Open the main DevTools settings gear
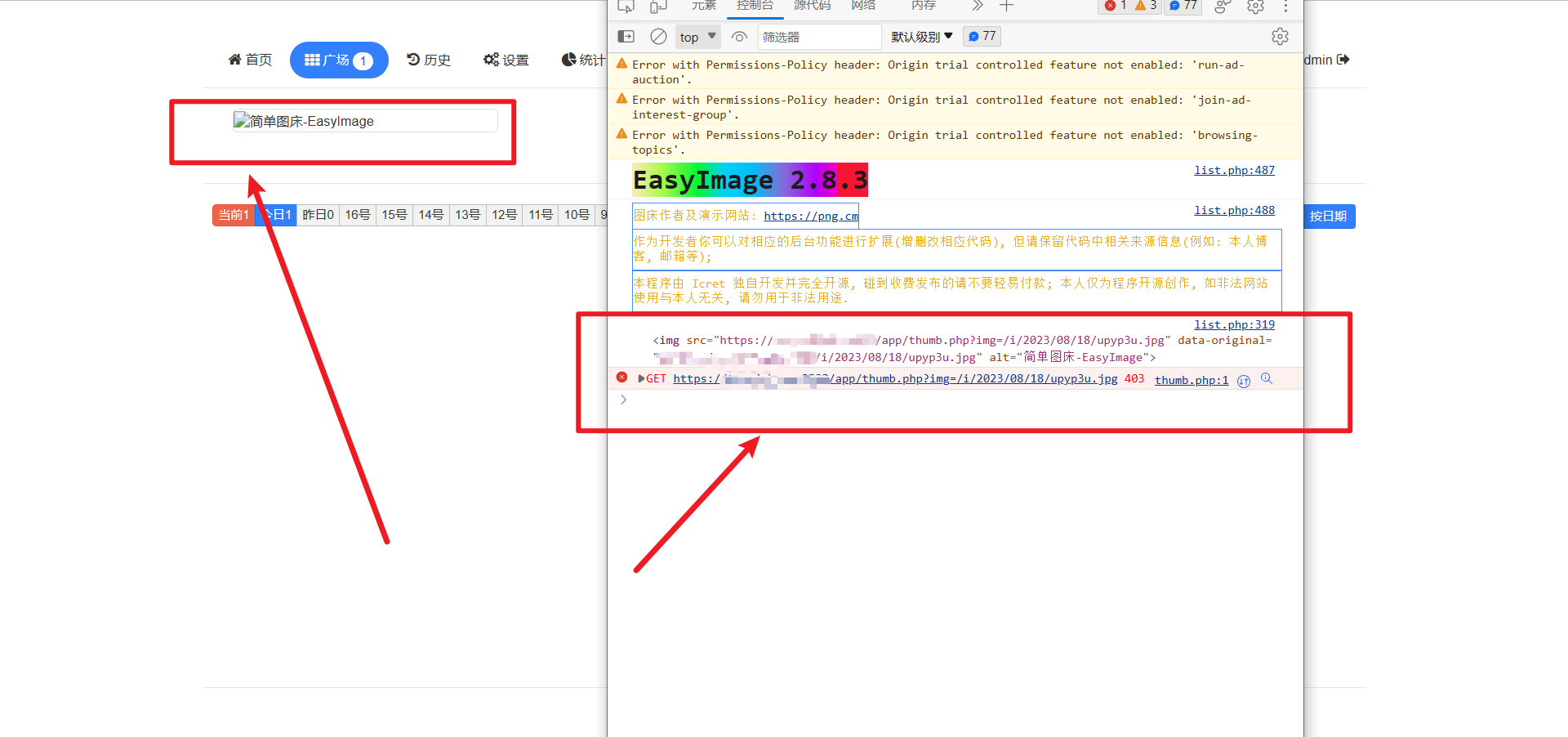Image resolution: width=1568 pixels, height=737 pixels. coord(1254,7)
